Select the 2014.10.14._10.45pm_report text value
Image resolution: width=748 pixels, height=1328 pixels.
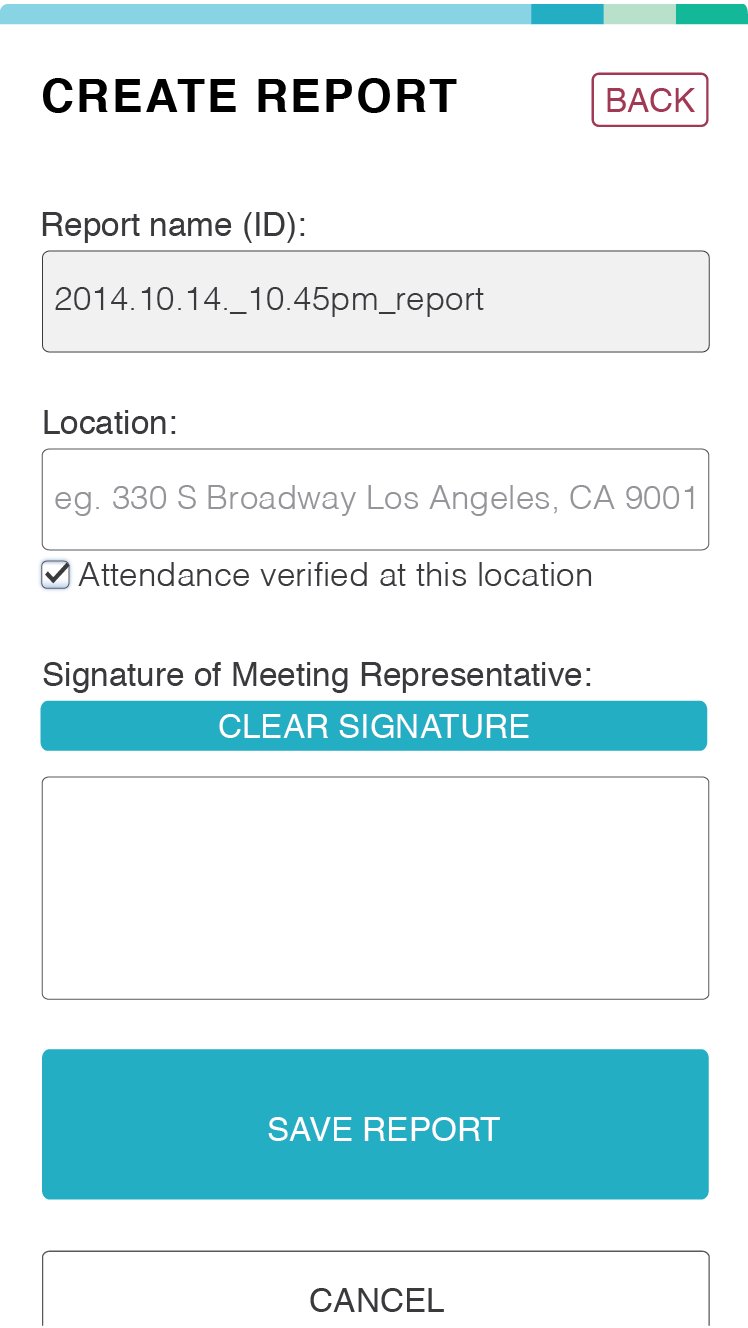coord(269,300)
